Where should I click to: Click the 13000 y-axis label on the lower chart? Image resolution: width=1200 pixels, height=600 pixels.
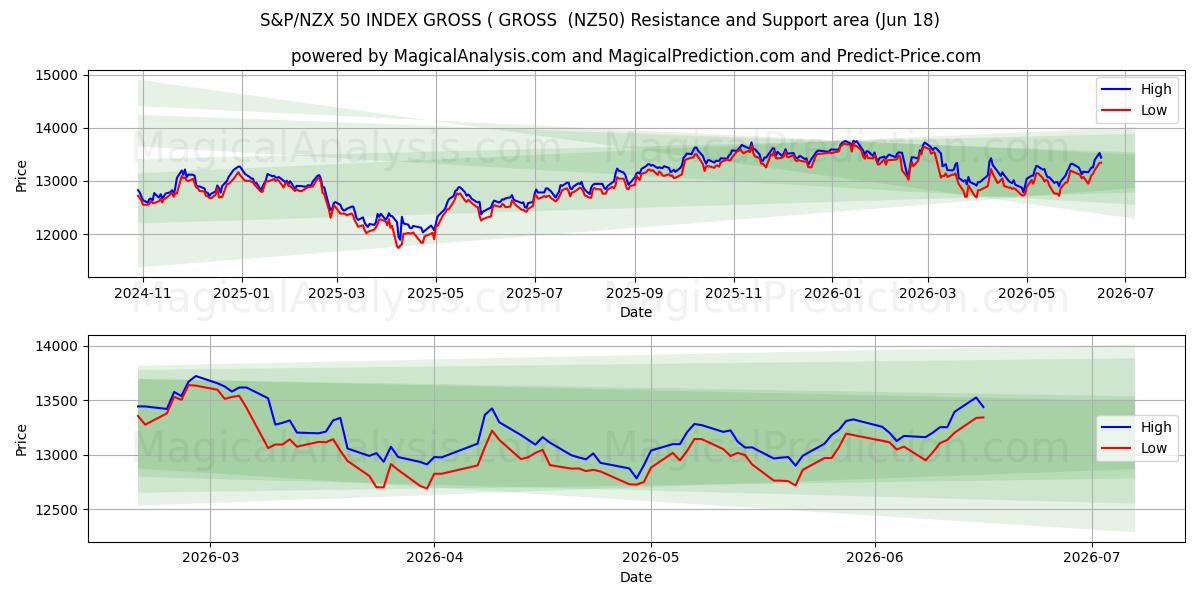click(57, 456)
